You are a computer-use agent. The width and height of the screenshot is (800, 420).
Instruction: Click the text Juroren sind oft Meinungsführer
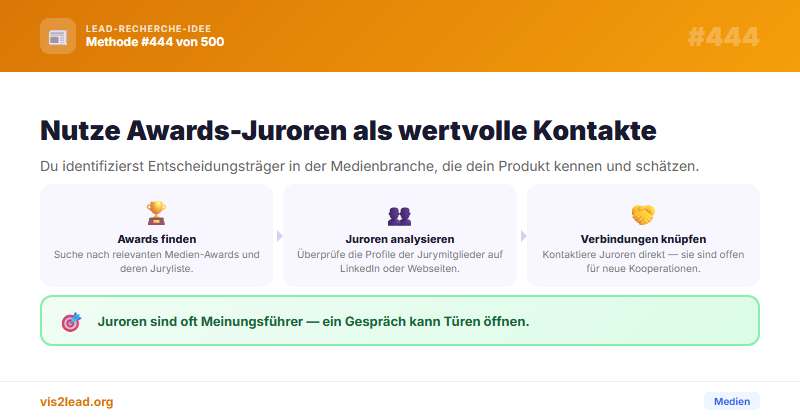click(313, 322)
